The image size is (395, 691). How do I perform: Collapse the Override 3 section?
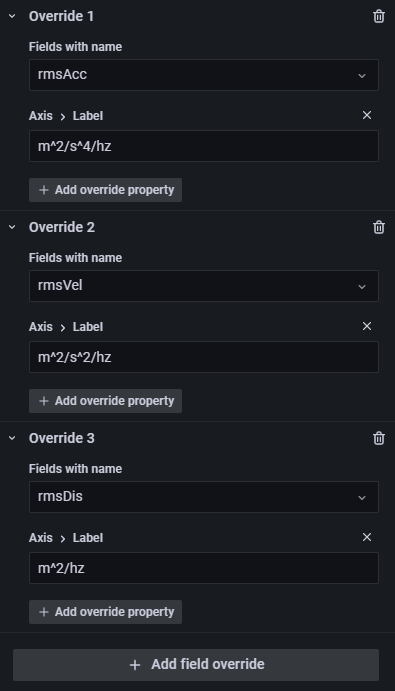click(x=12, y=438)
